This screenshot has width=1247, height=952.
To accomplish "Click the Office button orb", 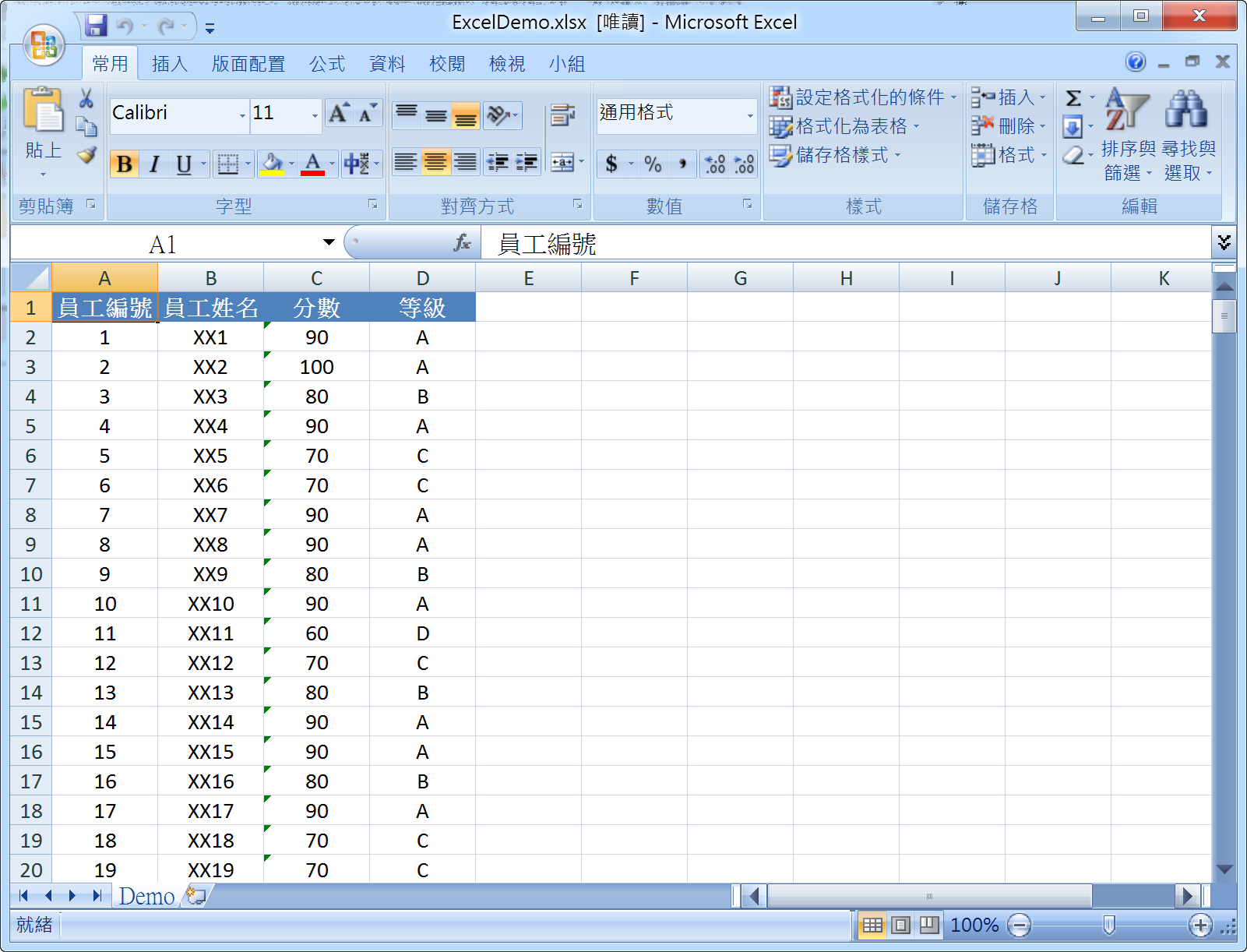I will click(44, 44).
